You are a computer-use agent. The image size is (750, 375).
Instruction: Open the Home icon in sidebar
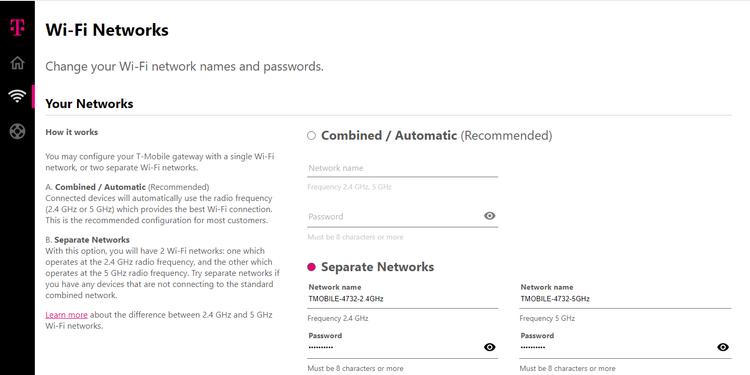tap(17, 63)
